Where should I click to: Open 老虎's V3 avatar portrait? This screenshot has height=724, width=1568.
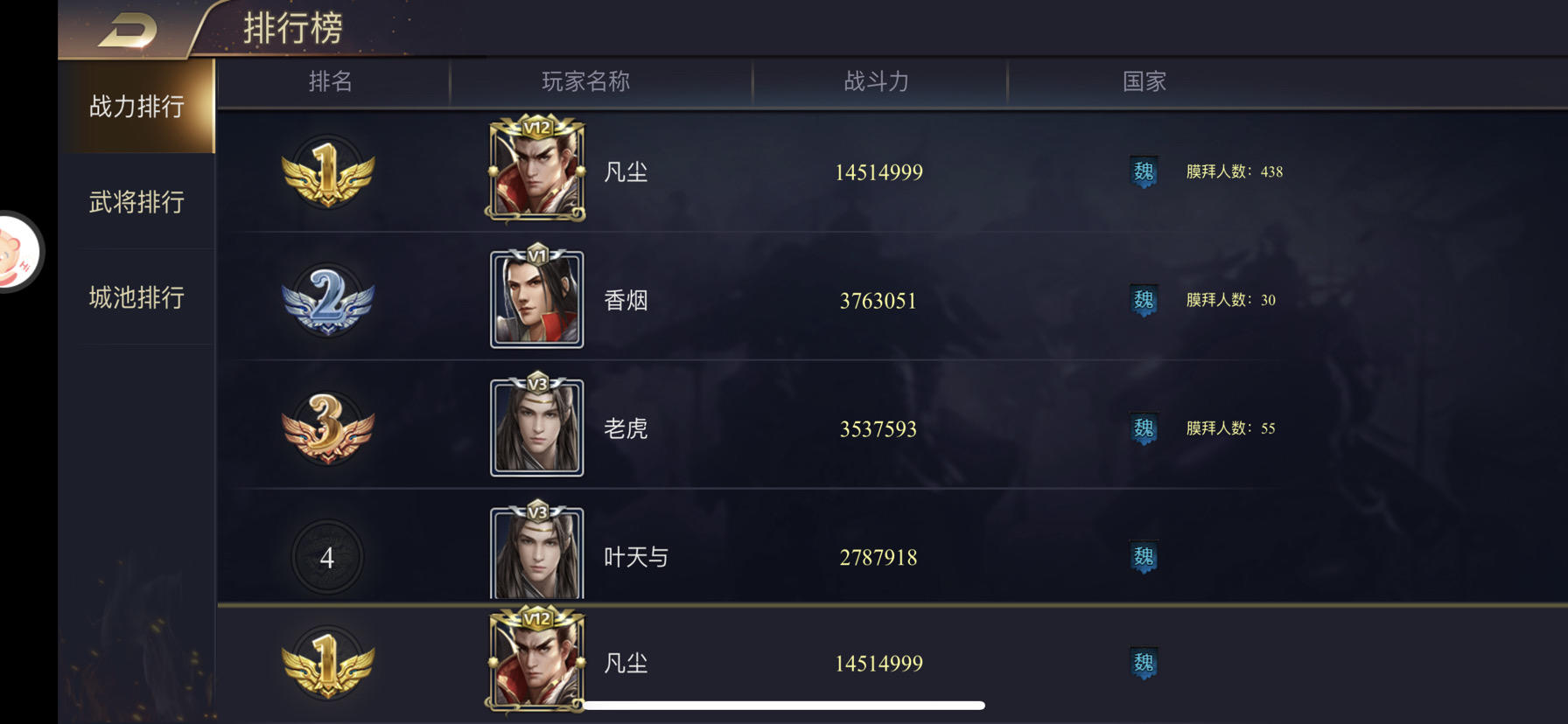536,424
